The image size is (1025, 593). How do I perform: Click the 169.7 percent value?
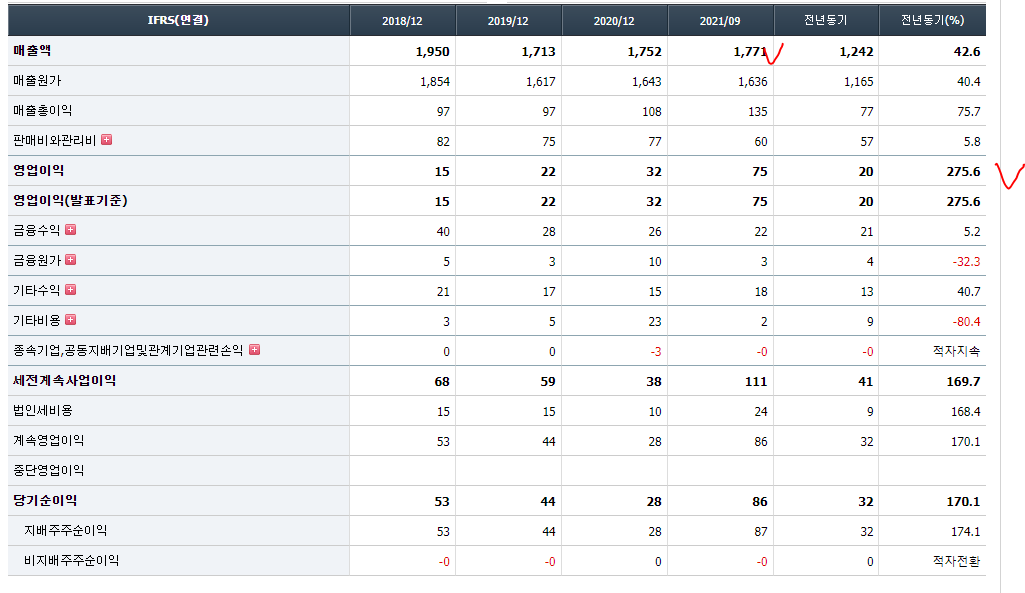(964, 382)
